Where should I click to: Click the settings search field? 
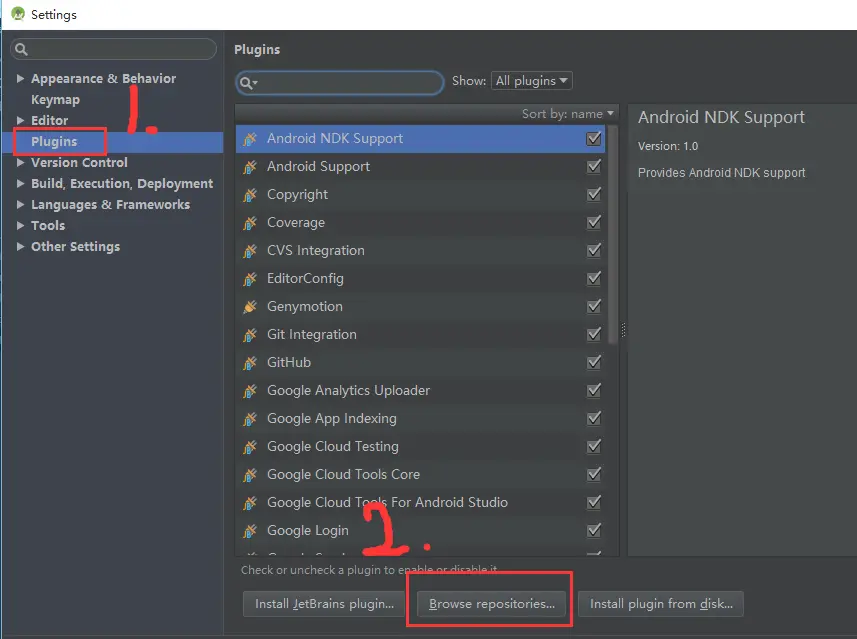pyautogui.click(x=114, y=49)
